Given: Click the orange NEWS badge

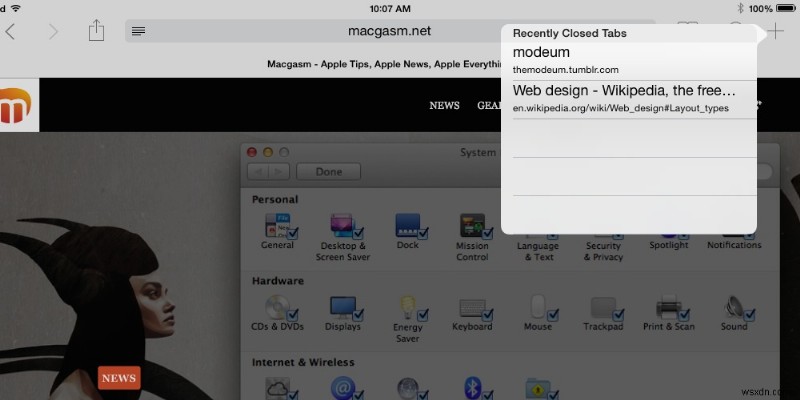Looking at the screenshot, I should [119, 378].
